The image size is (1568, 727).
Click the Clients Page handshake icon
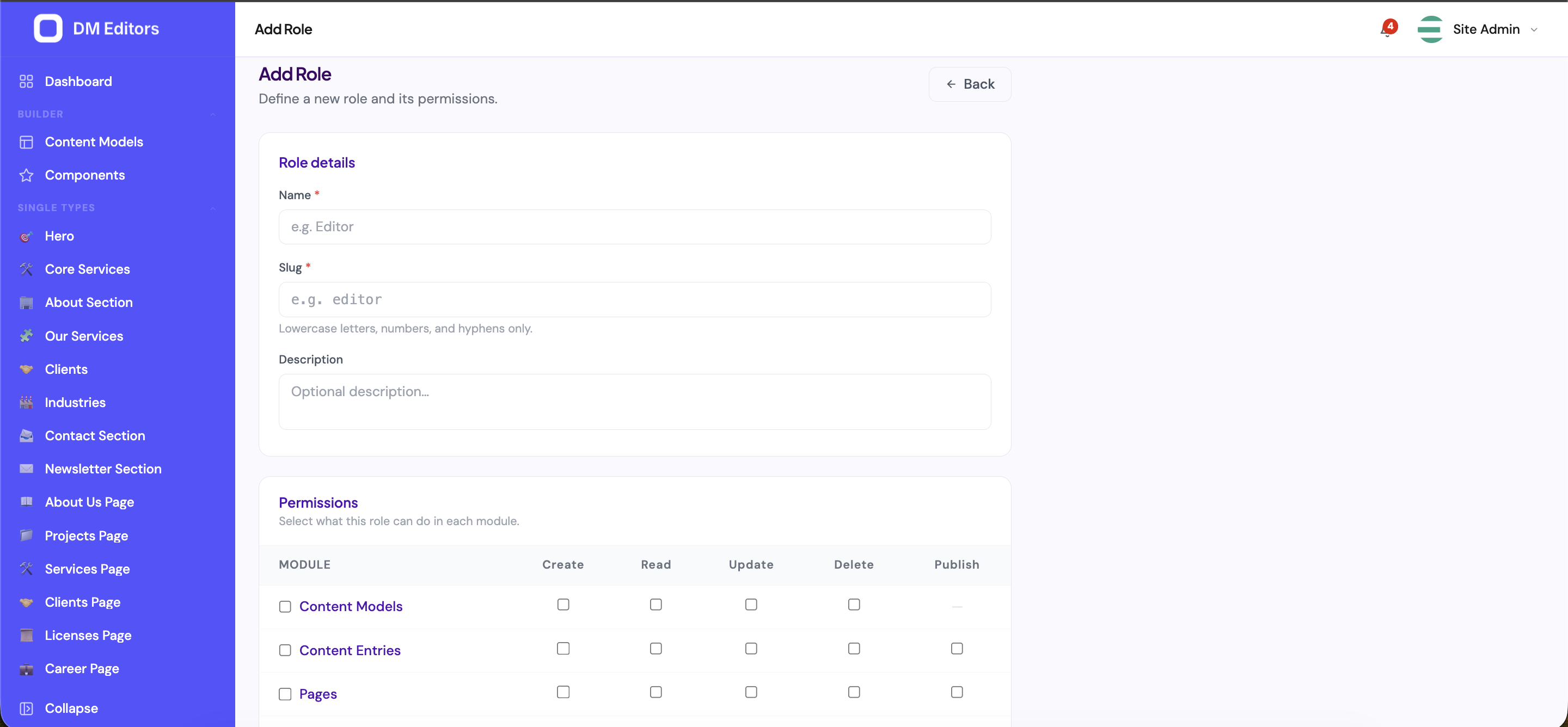26,602
